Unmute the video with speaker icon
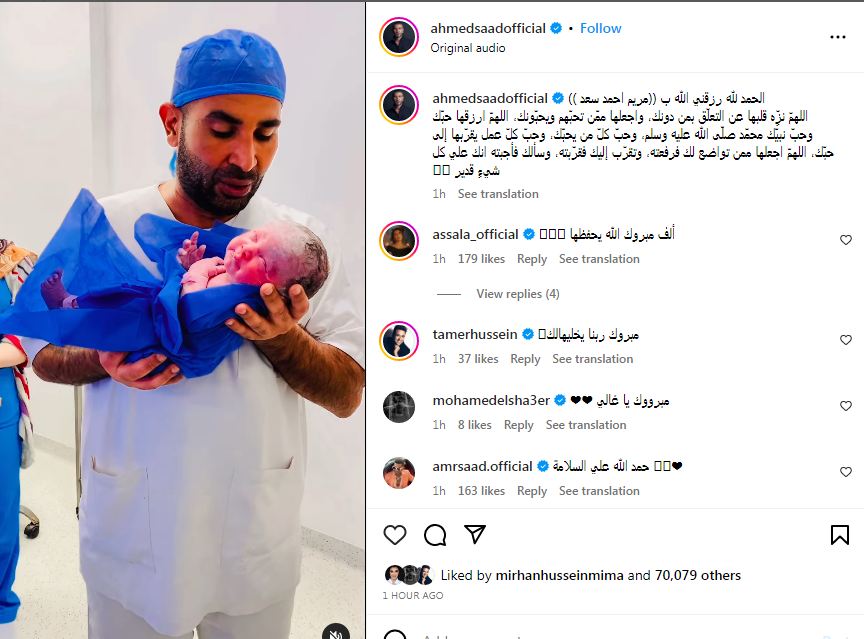 (336, 633)
